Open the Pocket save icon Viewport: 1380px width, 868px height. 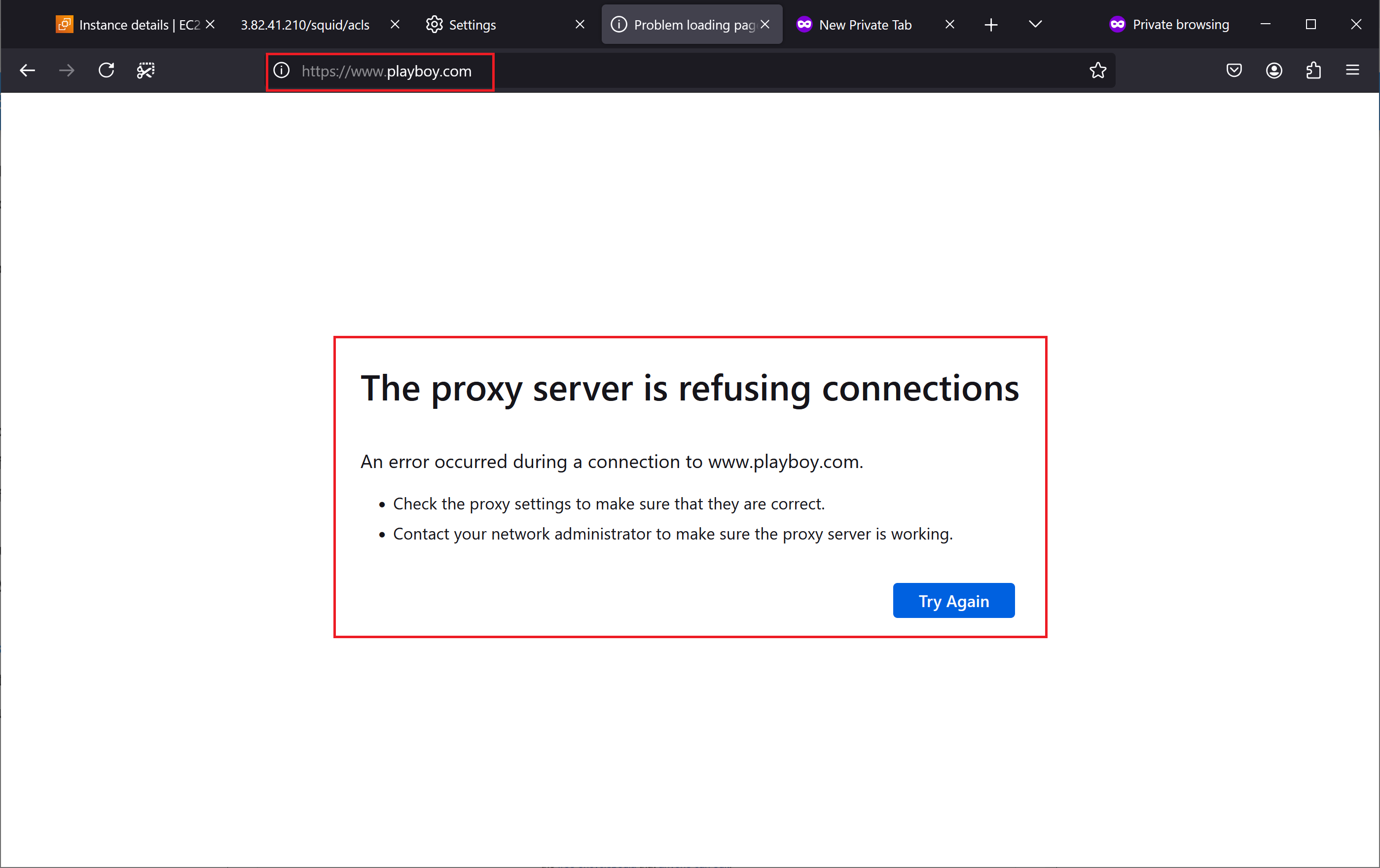(x=1234, y=71)
